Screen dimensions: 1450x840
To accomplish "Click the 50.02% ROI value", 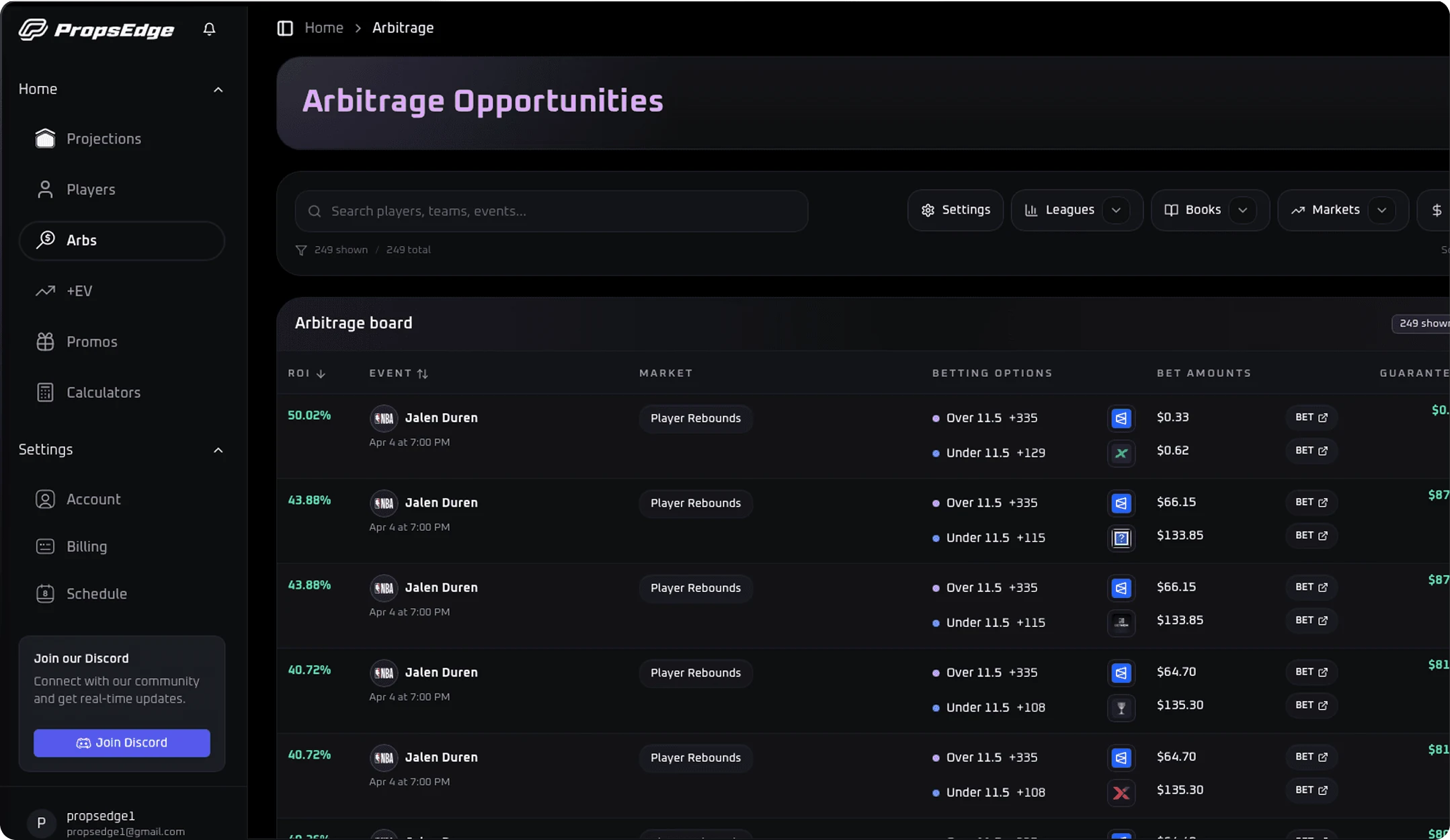I will (x=309, y=415).
